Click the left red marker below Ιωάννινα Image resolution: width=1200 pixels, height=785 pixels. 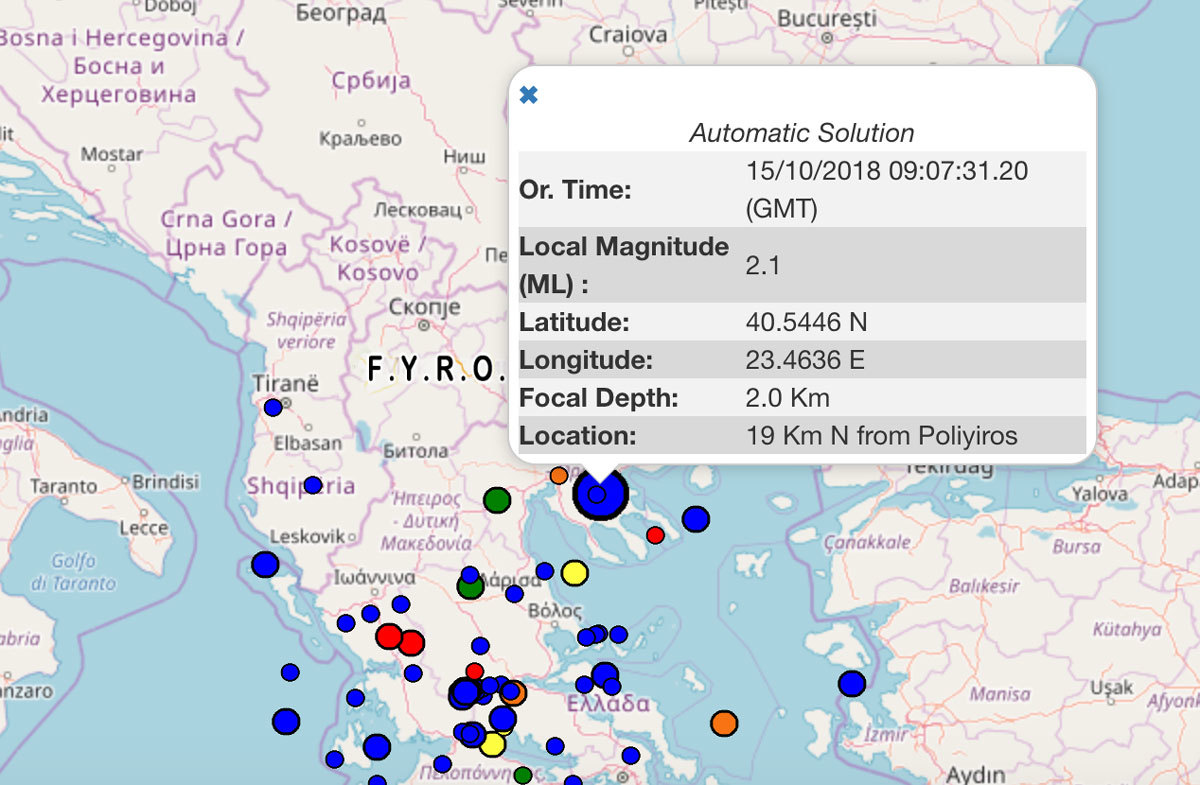tap(389, 636)
